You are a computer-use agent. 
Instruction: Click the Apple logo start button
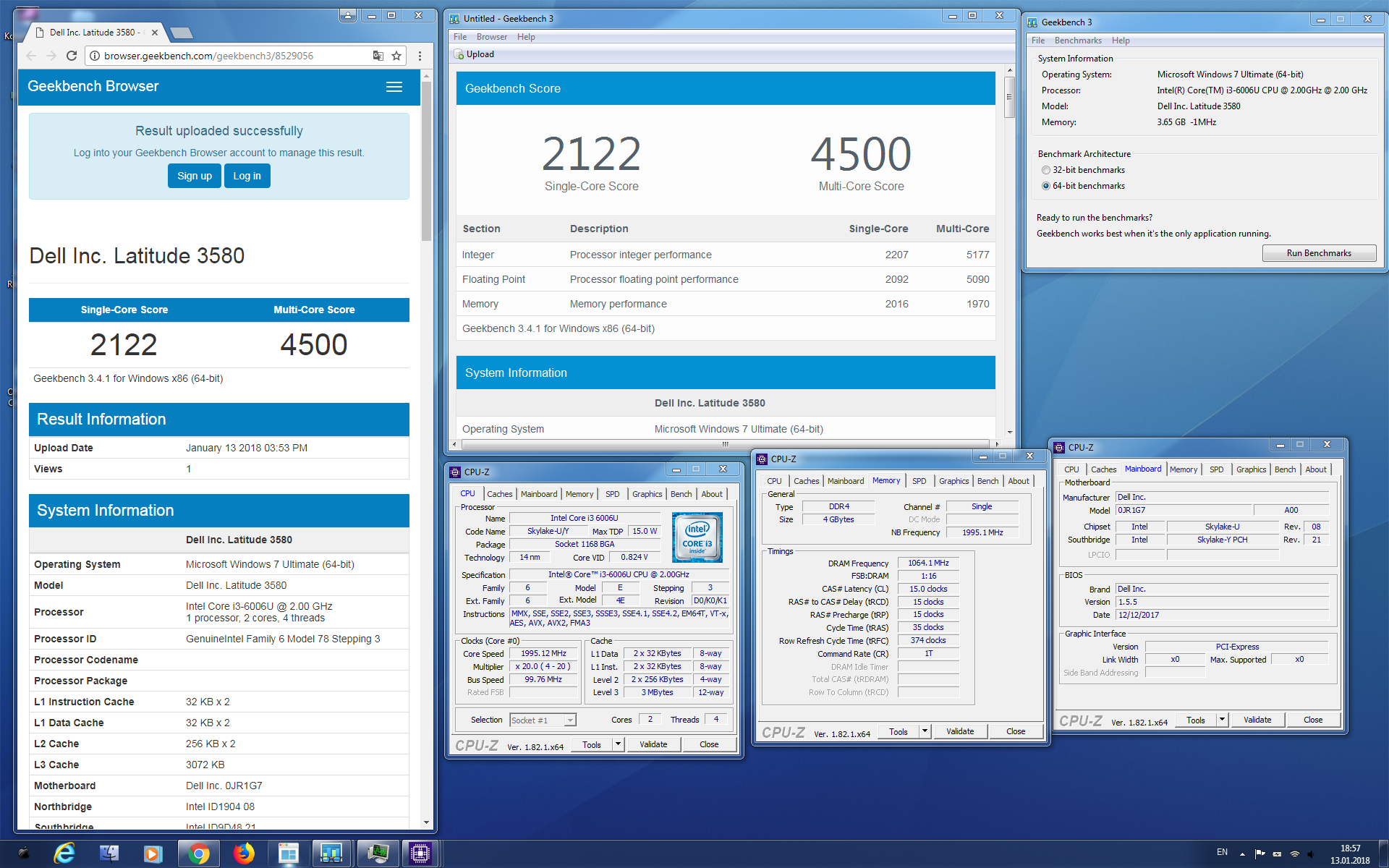(23, 854)
